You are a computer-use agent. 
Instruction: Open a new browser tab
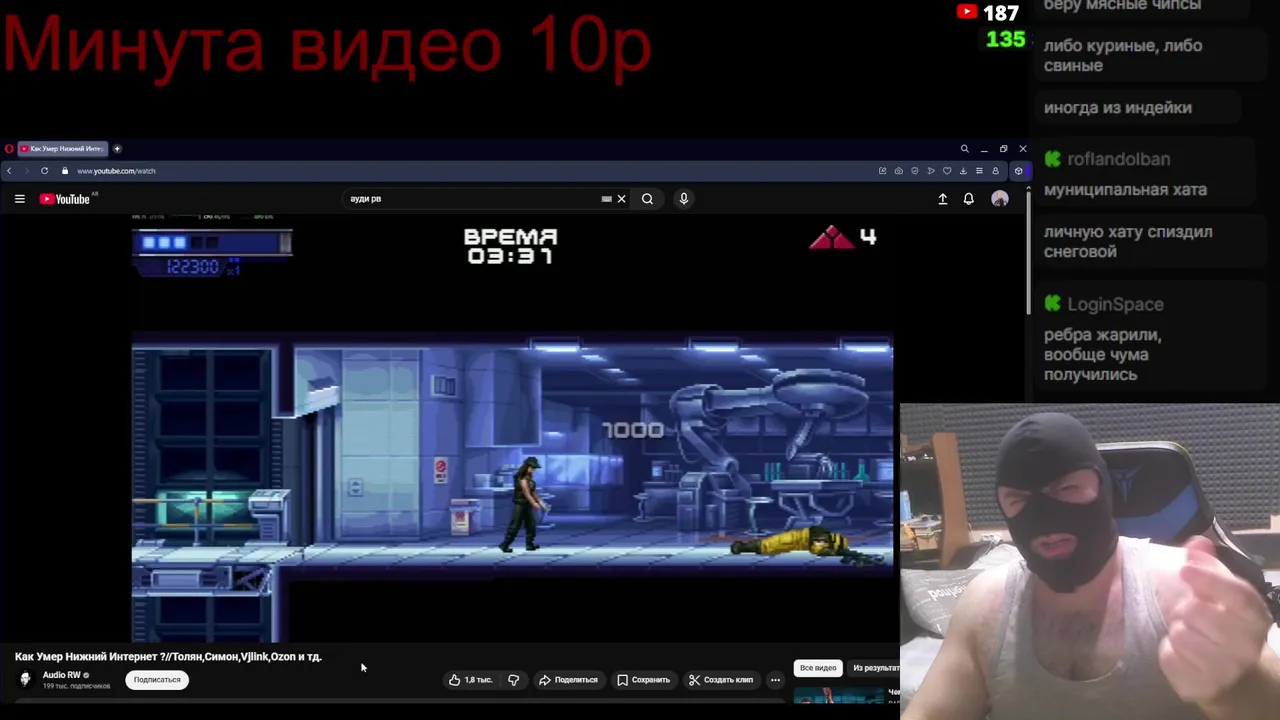click(x=117, y=149)
